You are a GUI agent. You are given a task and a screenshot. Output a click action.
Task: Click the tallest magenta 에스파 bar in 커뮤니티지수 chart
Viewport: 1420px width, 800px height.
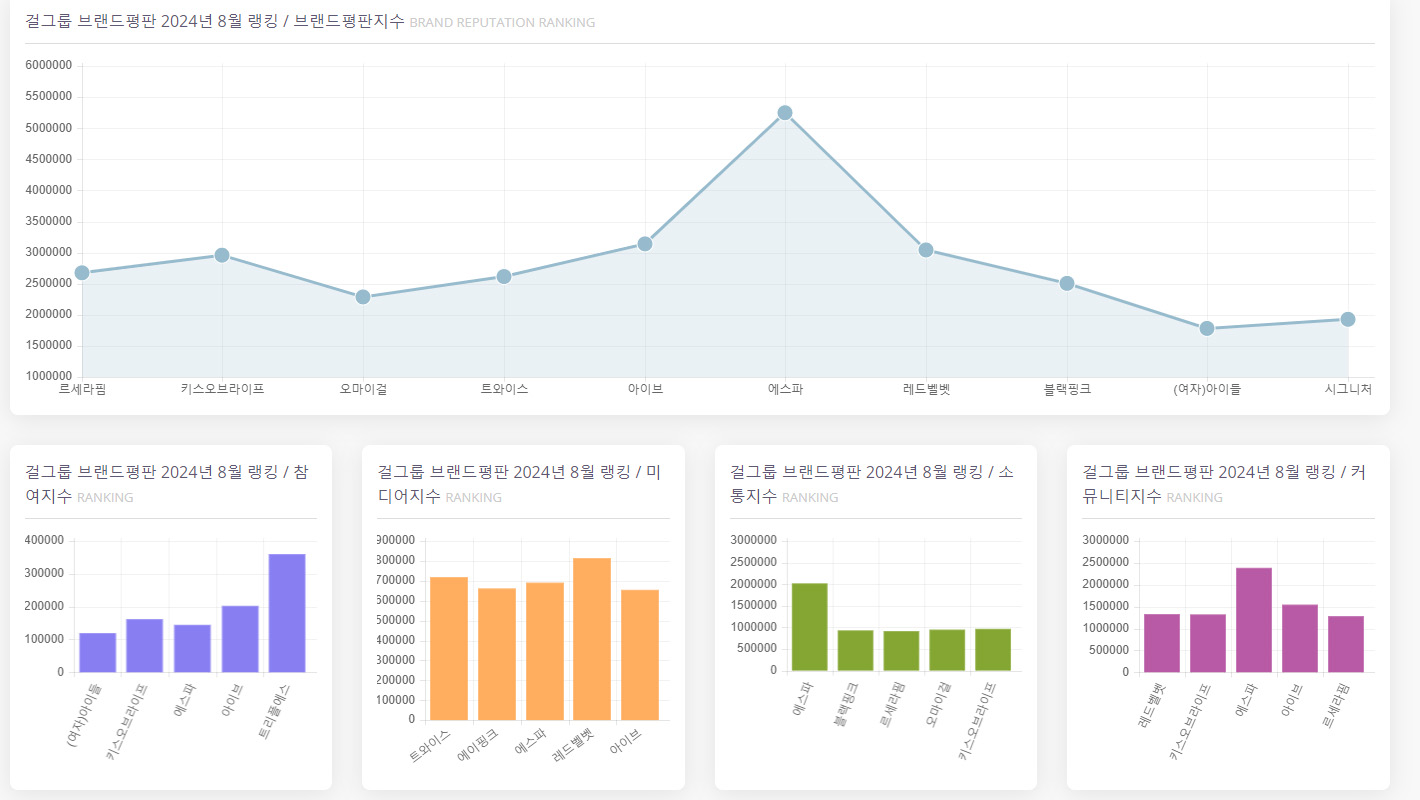[x=1254, y=620]
